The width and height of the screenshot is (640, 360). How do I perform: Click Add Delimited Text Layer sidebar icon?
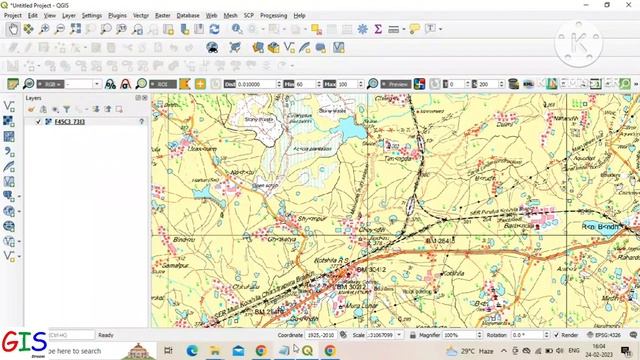click(9, 151)
